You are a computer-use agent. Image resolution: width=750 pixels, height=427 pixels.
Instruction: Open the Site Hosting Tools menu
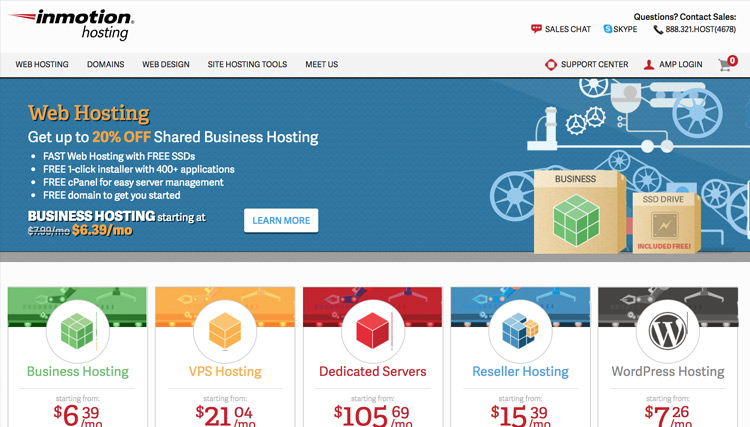click(247, 65)
